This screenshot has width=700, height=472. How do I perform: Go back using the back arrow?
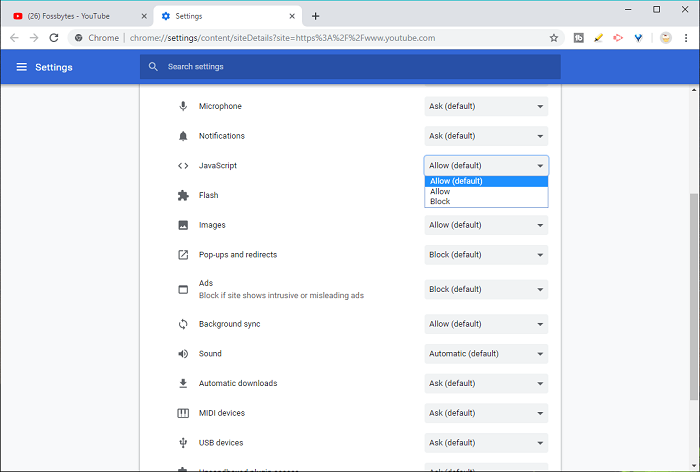coord(15,37)
